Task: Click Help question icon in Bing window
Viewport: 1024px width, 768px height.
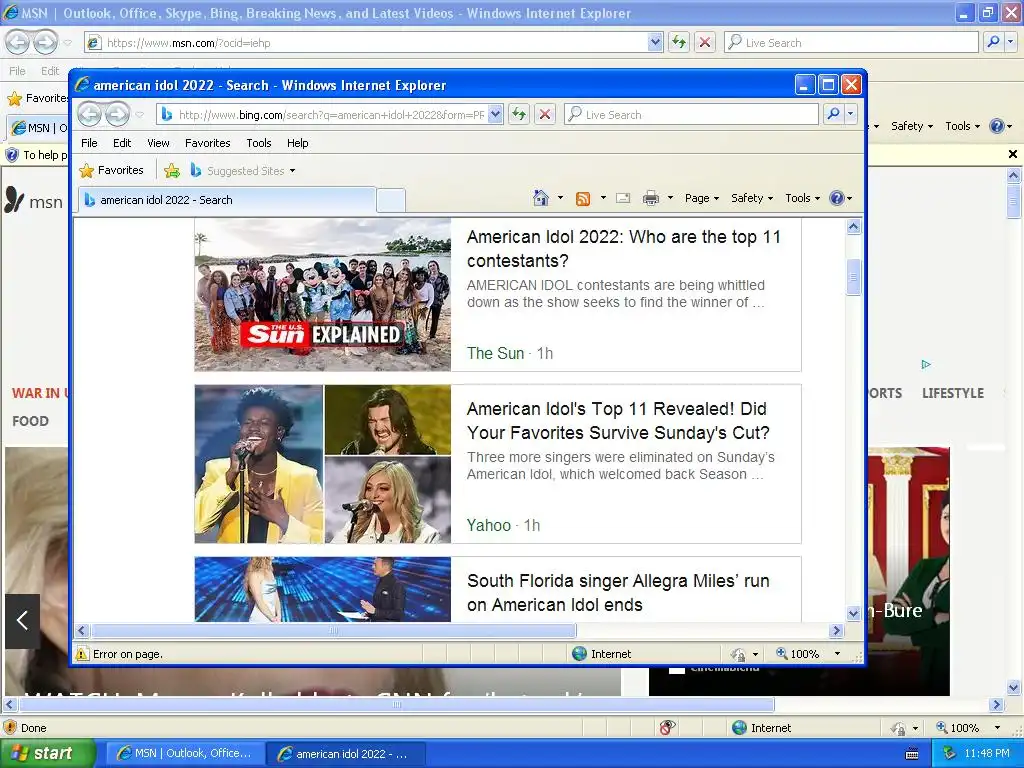Action: tap(837, 198)
